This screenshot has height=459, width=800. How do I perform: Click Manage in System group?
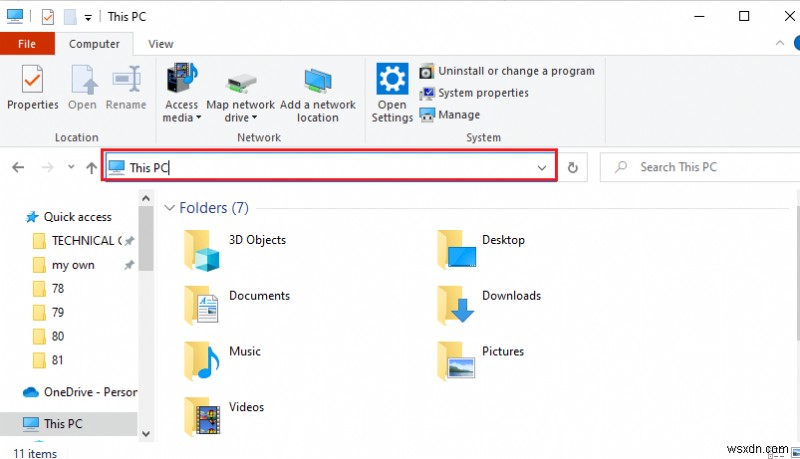pyautogui.click(x=449, y=115)
